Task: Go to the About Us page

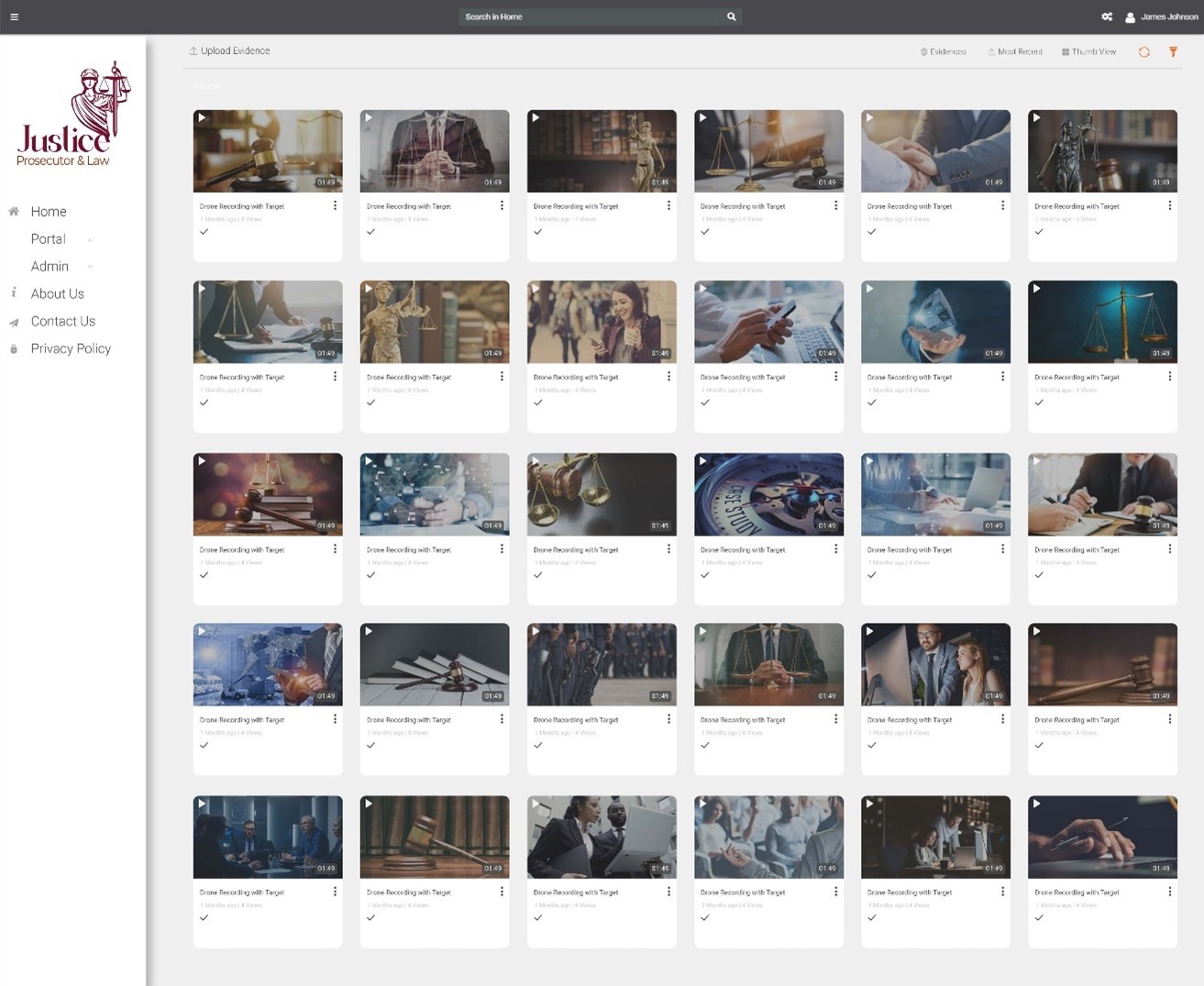Action: 57,294
